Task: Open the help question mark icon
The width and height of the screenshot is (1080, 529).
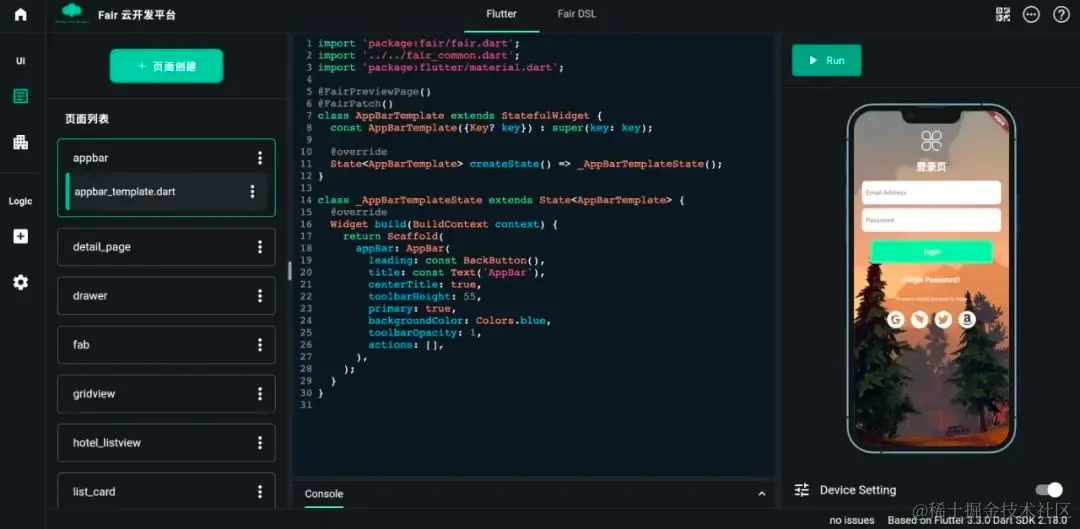Action: 1061,14
